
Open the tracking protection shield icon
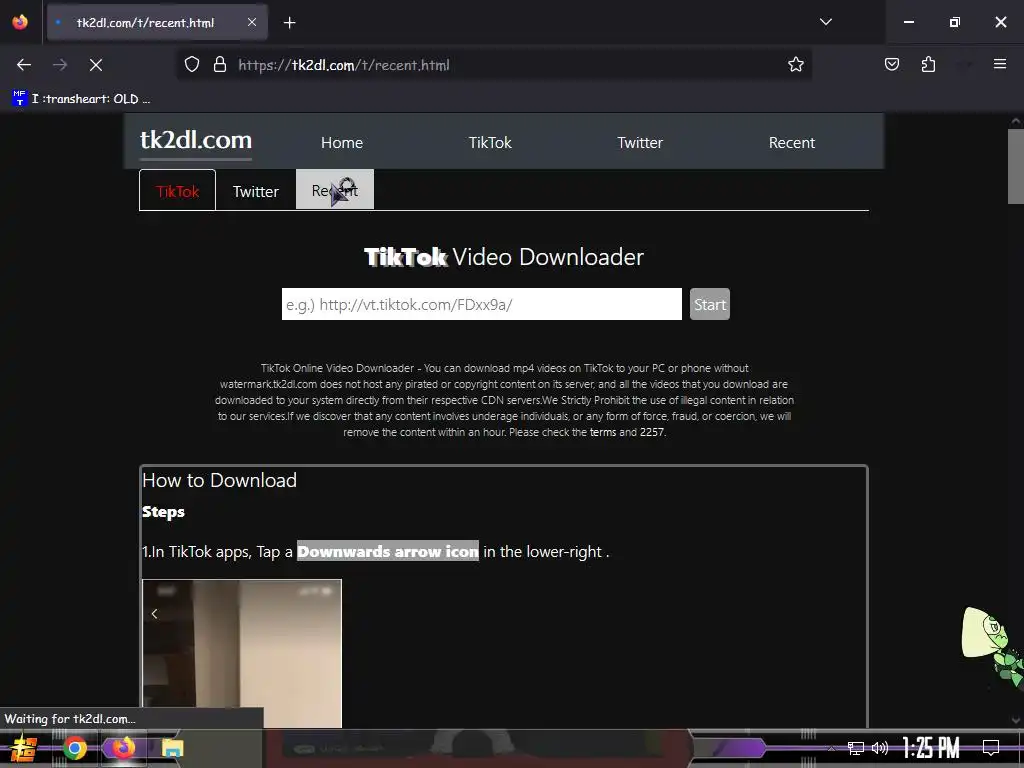coord(191,65)
